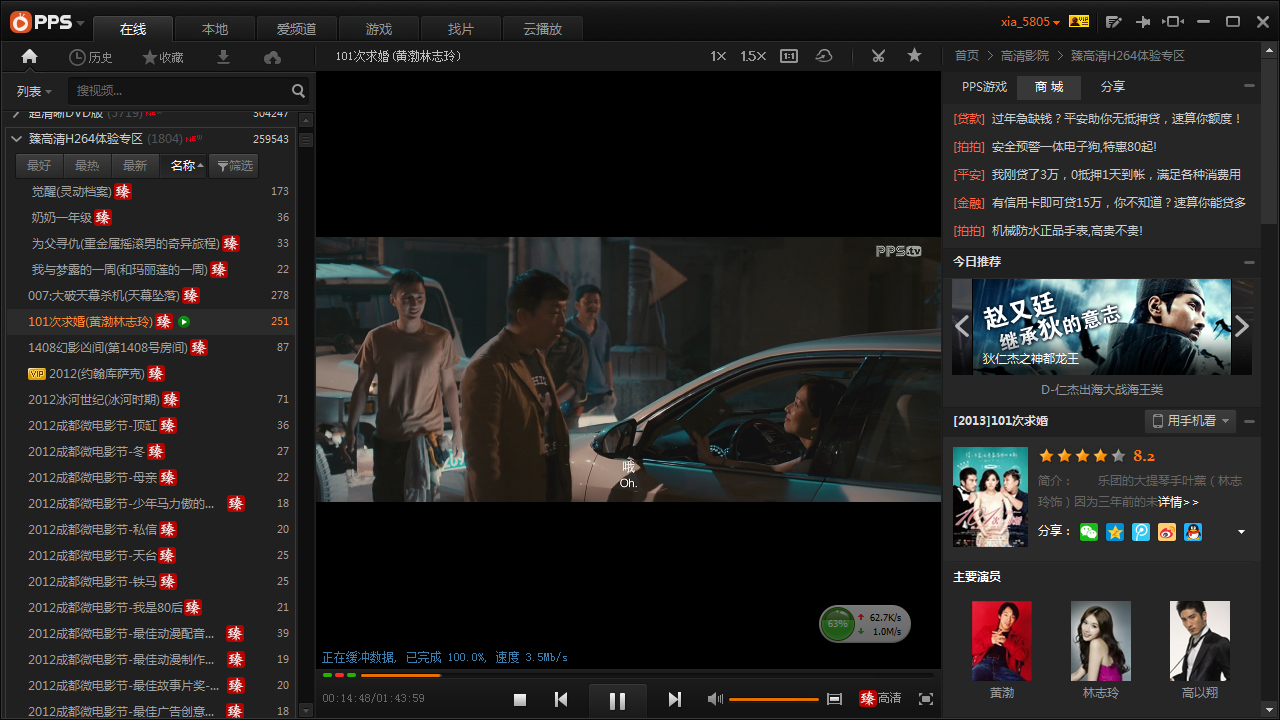This screenshot has width=1280, height=720.
Task: Expand 超清晰DVD版 category
Action: pos(17,114)
